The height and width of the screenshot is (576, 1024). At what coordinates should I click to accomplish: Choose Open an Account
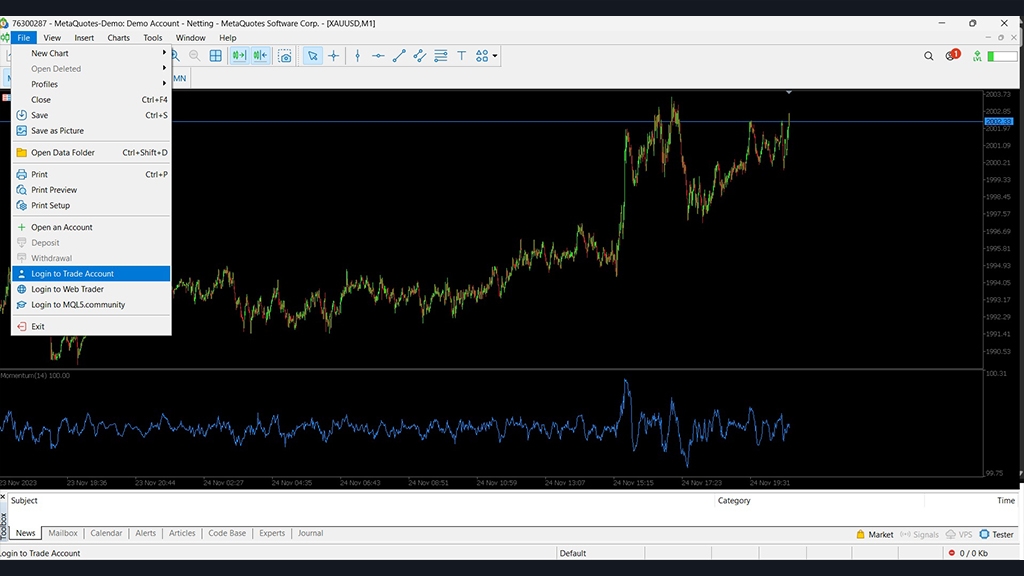(x=91, y=227)
